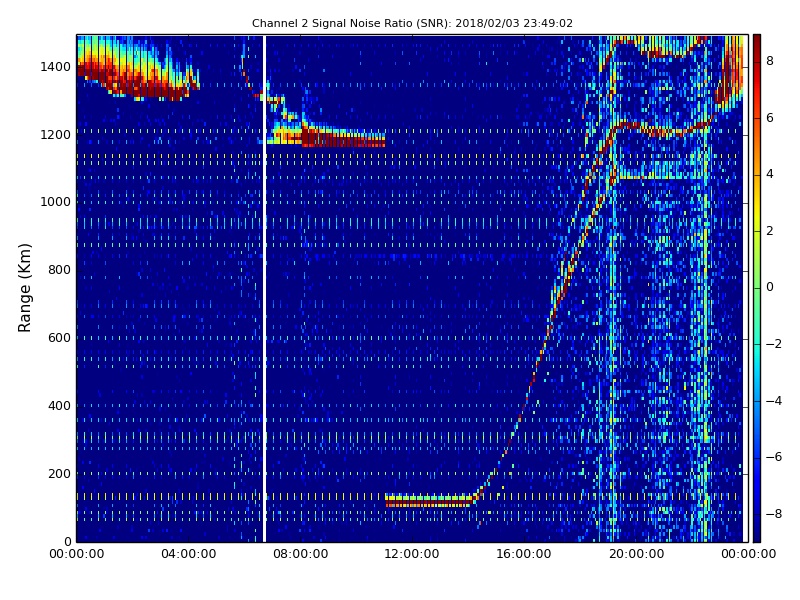Pick the 12:00:00 time axis label
800x600 pixels.
tap(412, 554)
